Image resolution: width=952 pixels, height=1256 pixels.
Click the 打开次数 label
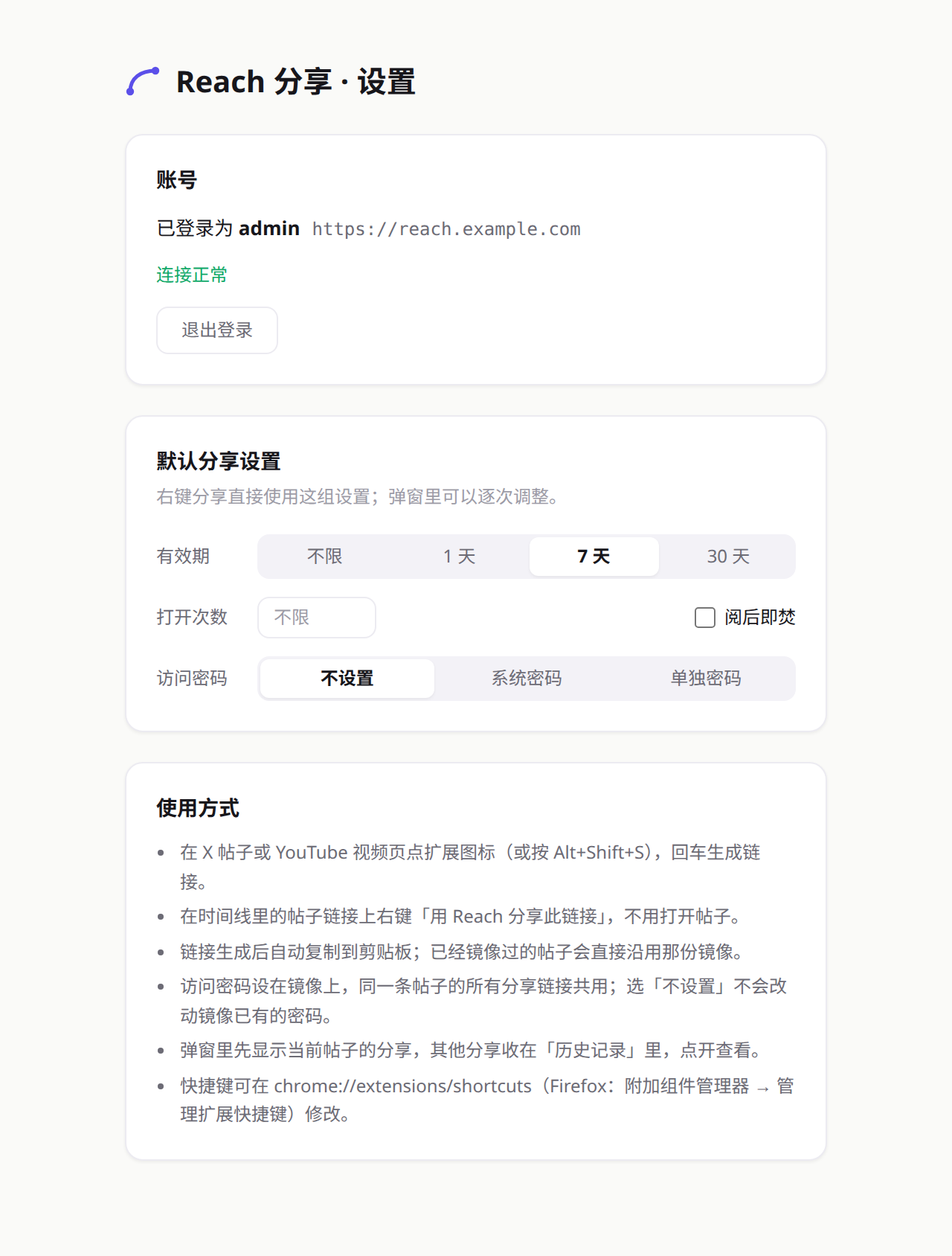(x=192, y=618)
